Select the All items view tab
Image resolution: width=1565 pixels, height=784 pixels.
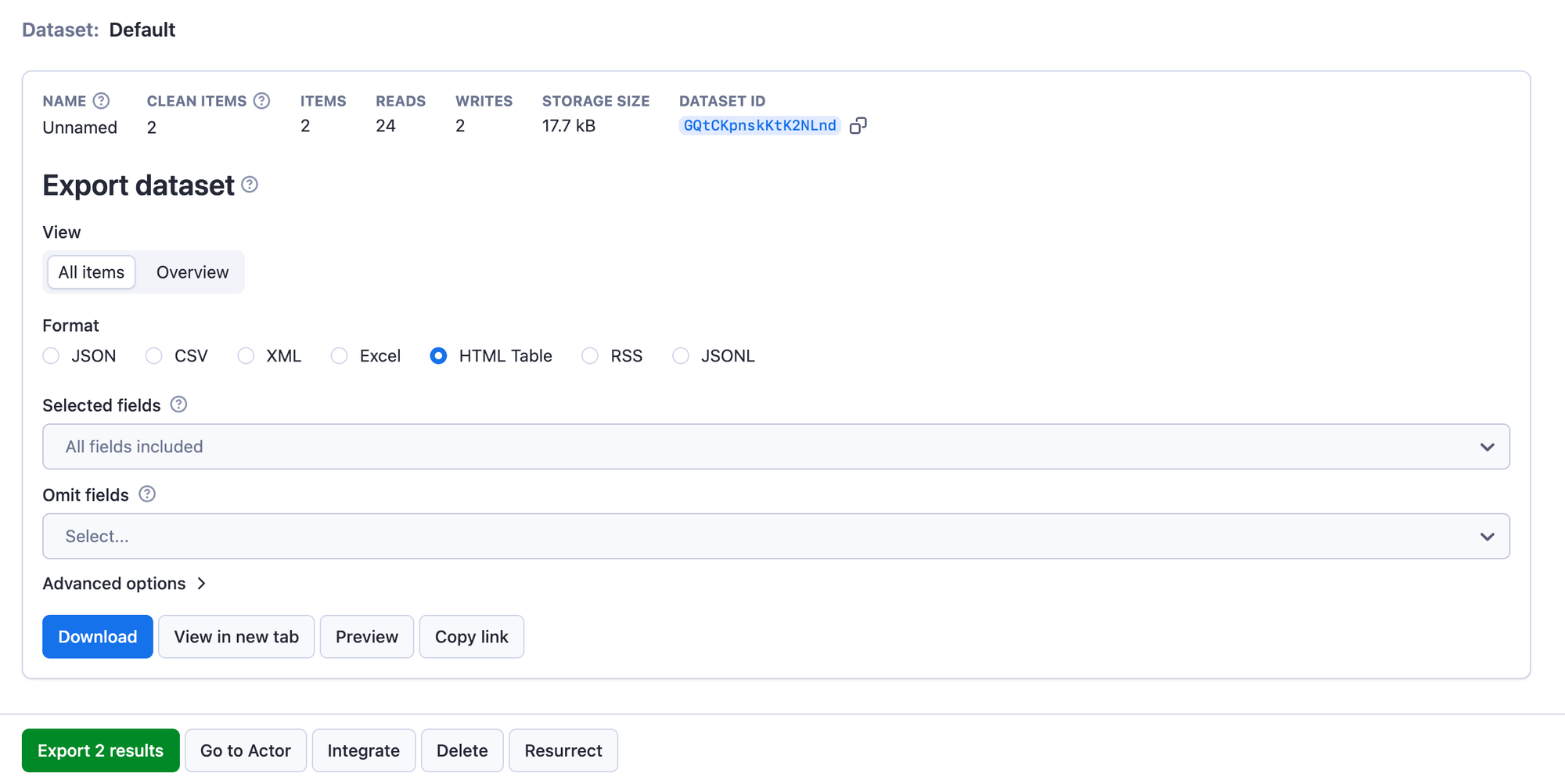click(x=90, y=272)
